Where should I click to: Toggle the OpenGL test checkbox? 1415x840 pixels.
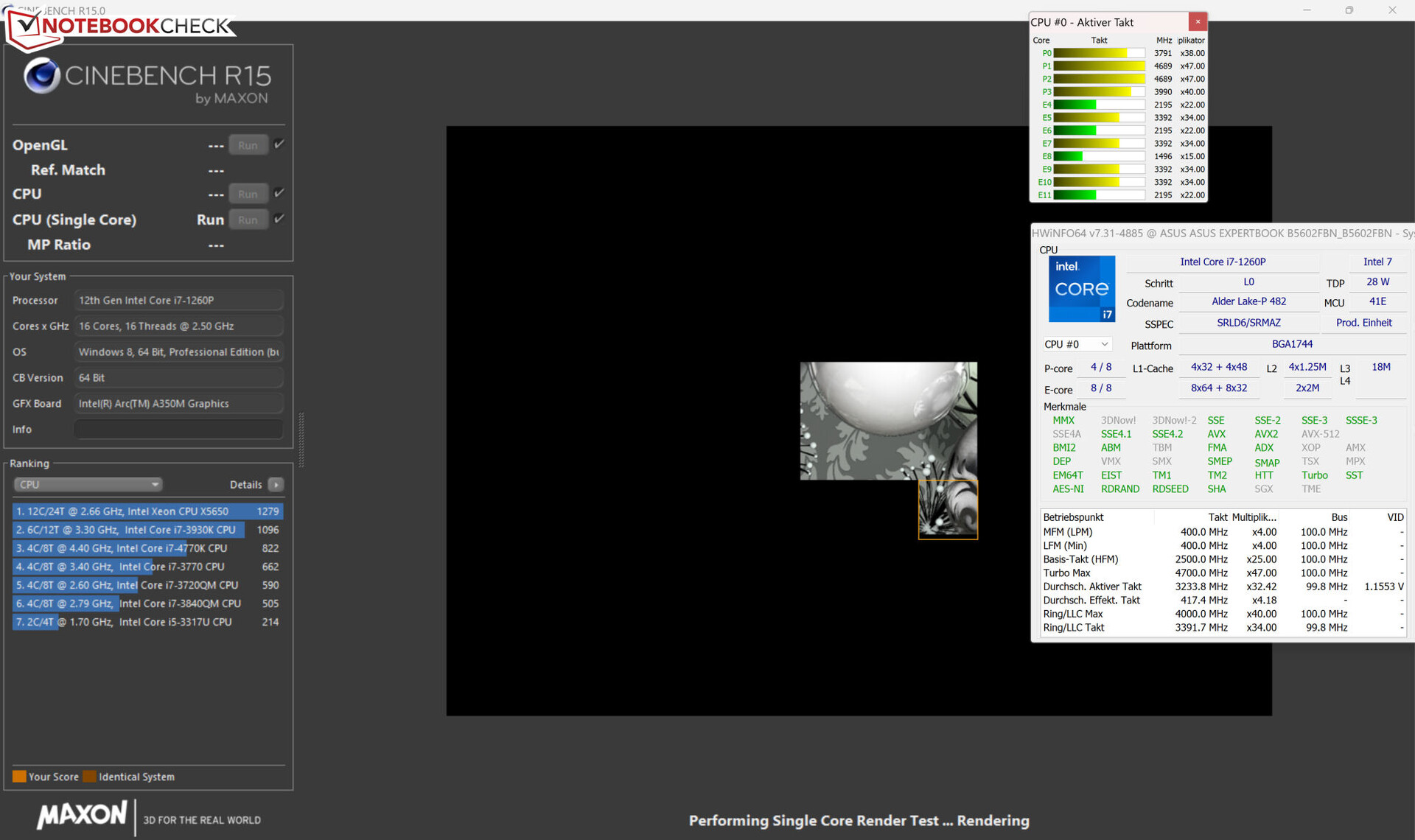(279, 144)
